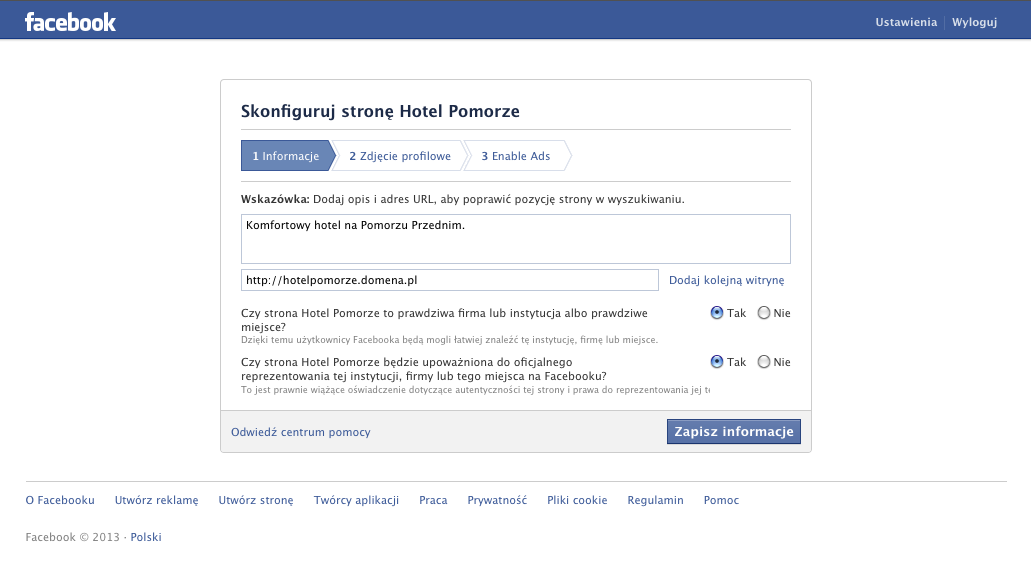Viewport: 1031px width, 575px height.
Task: Open Pliki cookie footer link
Action: [x=577, y=500]
